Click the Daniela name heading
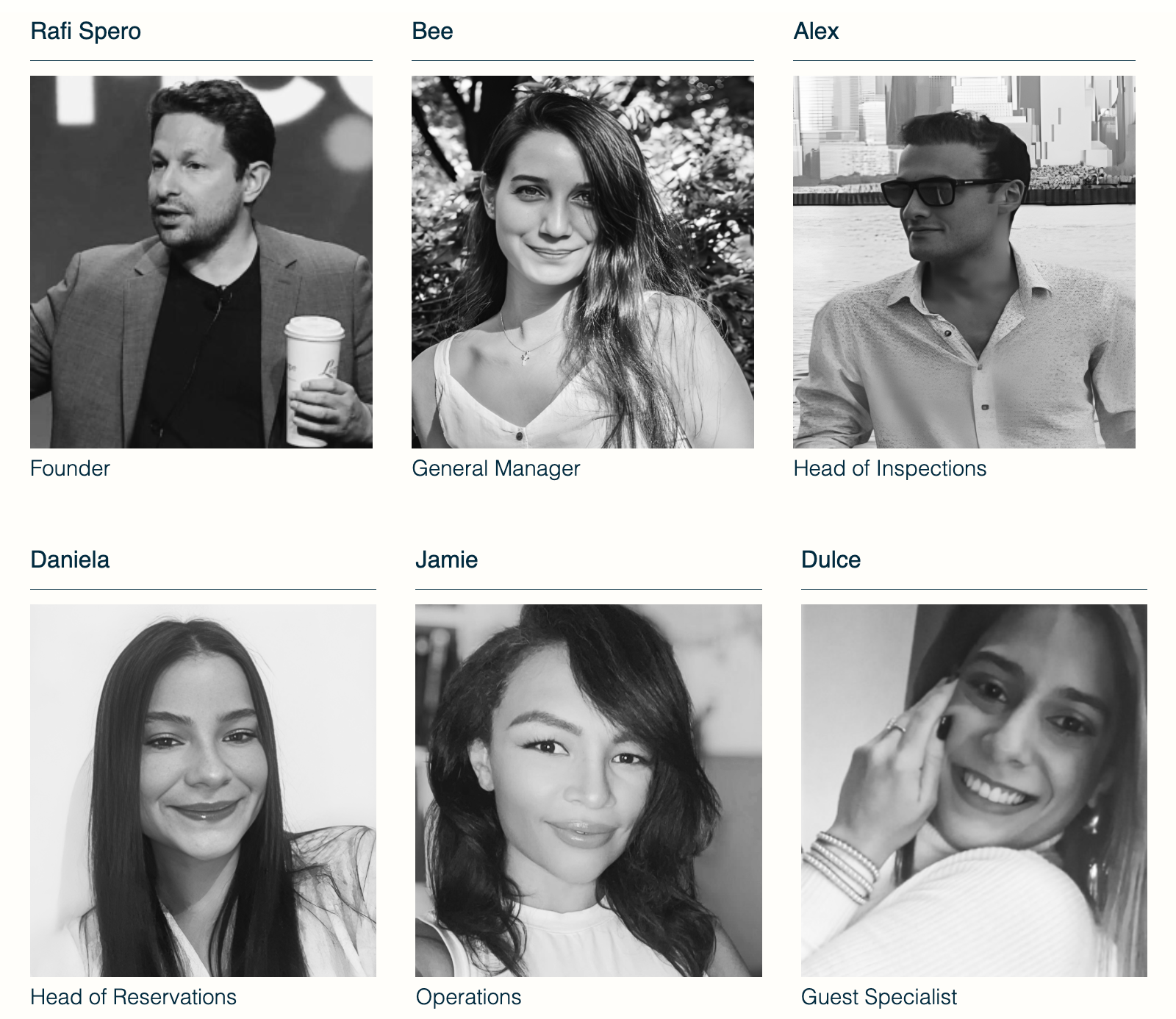The width and height of the screenshot is (1176, 1019). [70, 560]
